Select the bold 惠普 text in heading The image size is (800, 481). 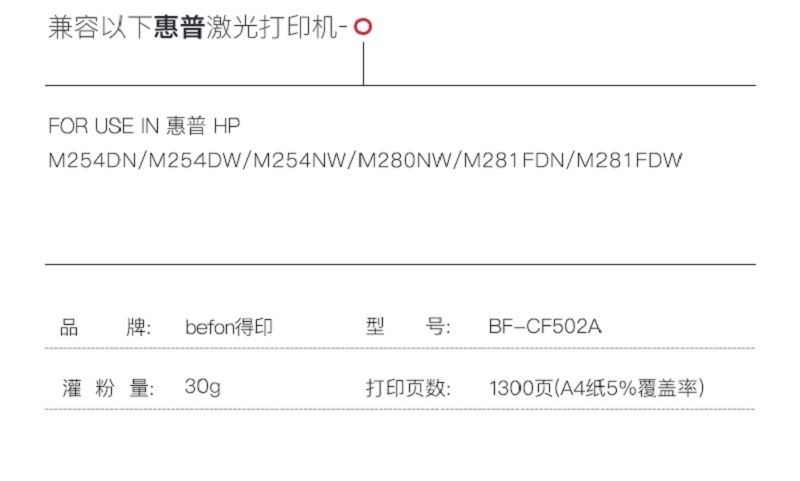[x=179, y=28]
